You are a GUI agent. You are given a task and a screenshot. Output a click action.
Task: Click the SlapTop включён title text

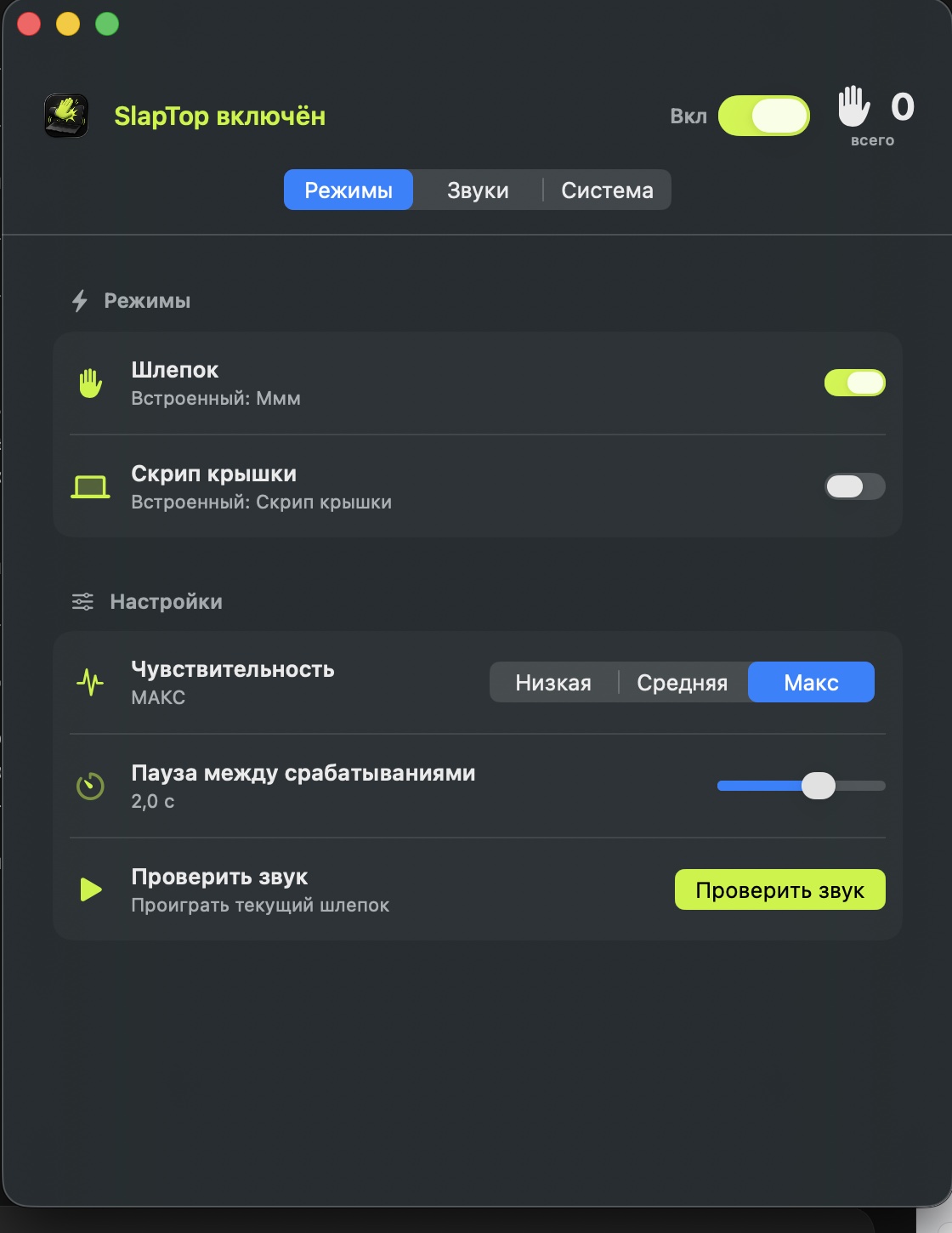coord(220,116)
